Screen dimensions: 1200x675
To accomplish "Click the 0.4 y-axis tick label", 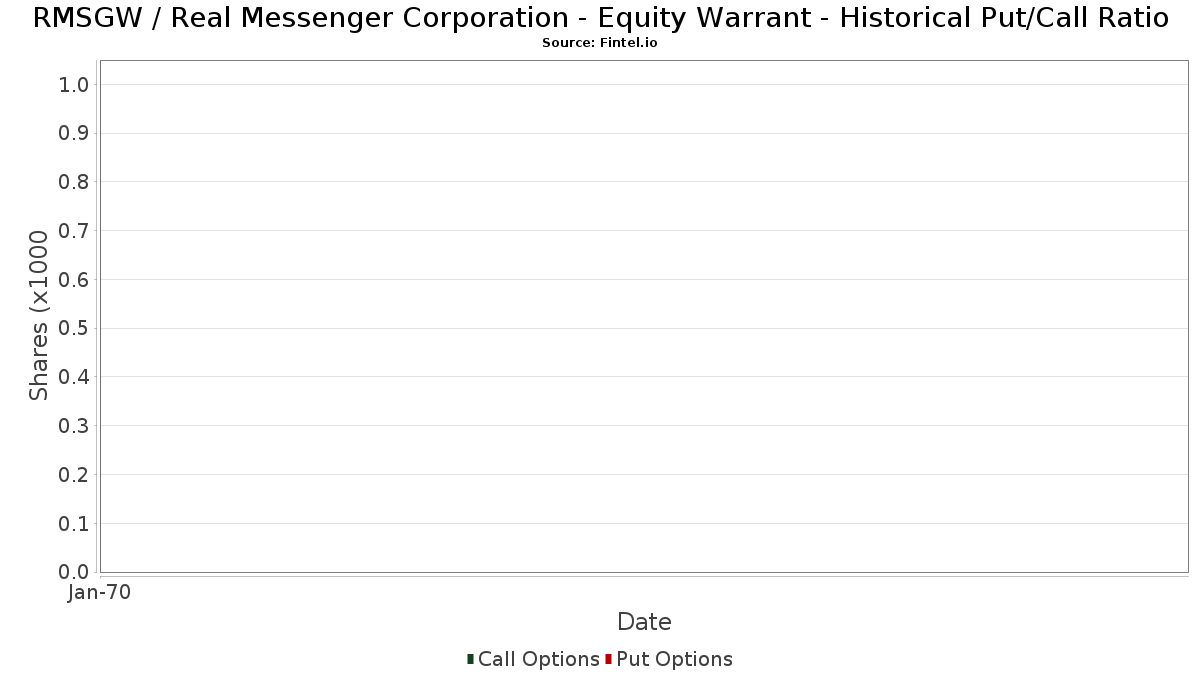I will click(75, 377).
